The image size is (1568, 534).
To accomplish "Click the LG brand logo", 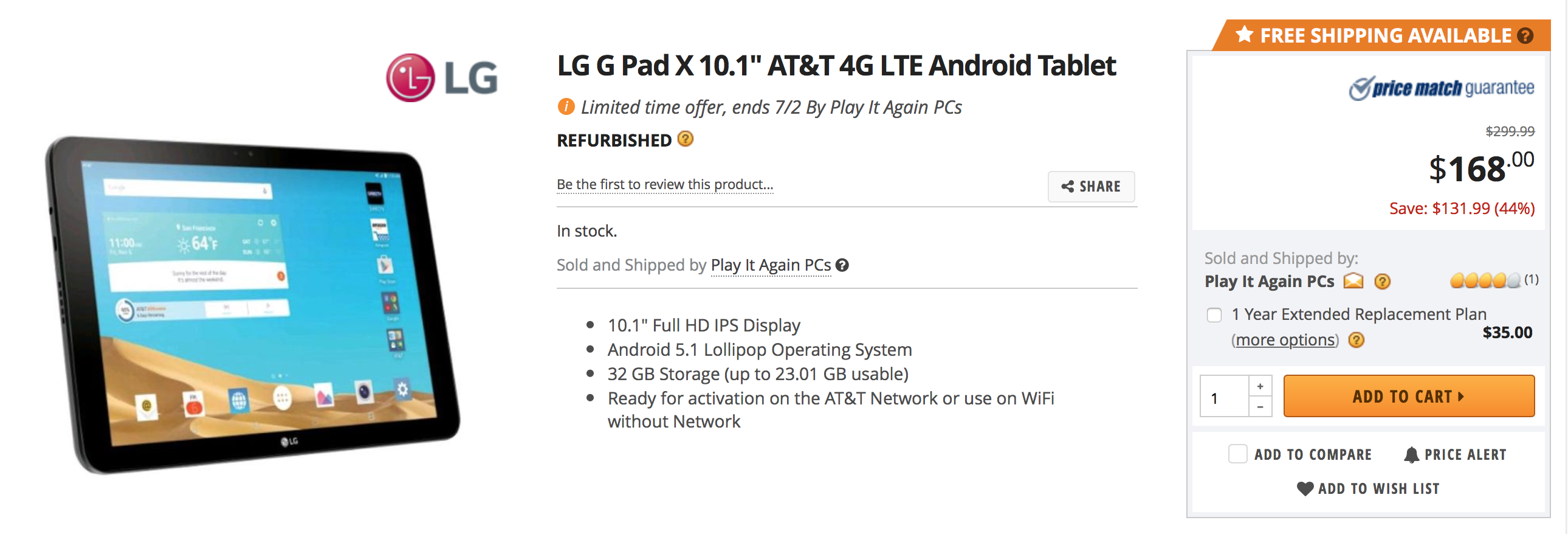I will tap(441, 78).
